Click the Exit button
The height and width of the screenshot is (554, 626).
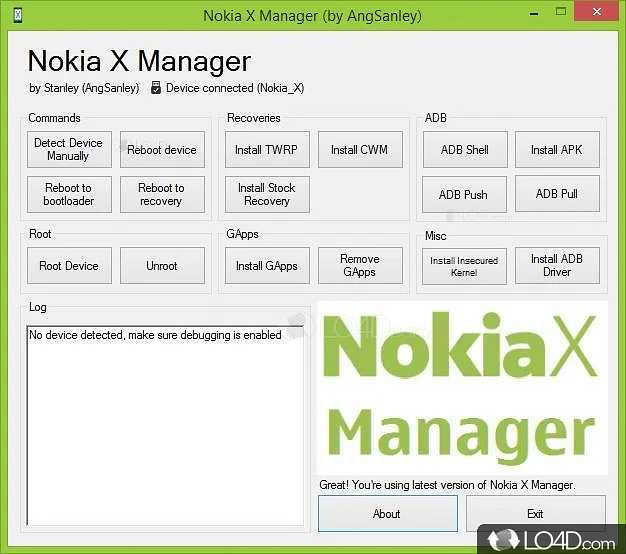coord(536,514)
